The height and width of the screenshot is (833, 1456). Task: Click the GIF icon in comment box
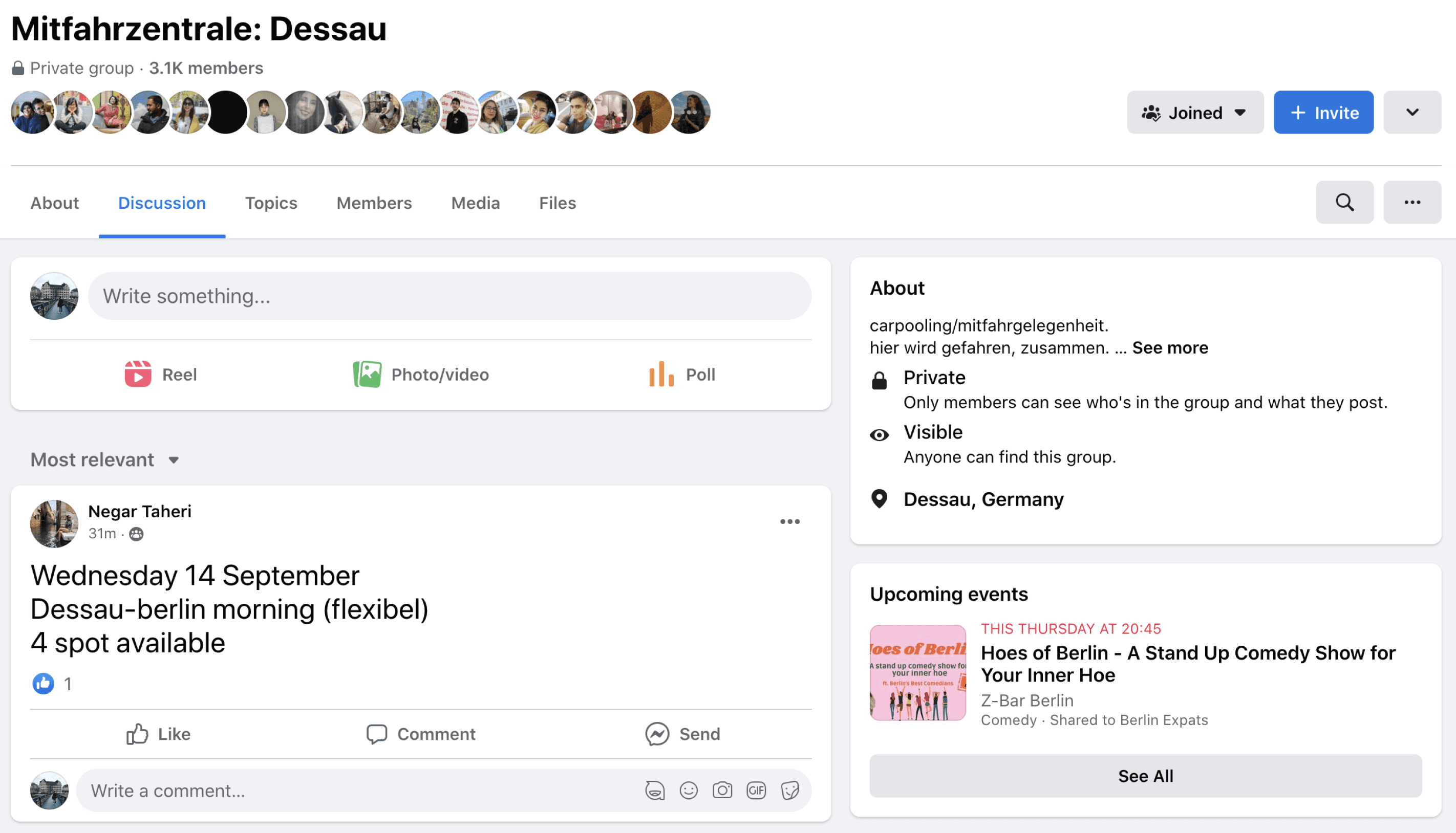coord(756,790)
